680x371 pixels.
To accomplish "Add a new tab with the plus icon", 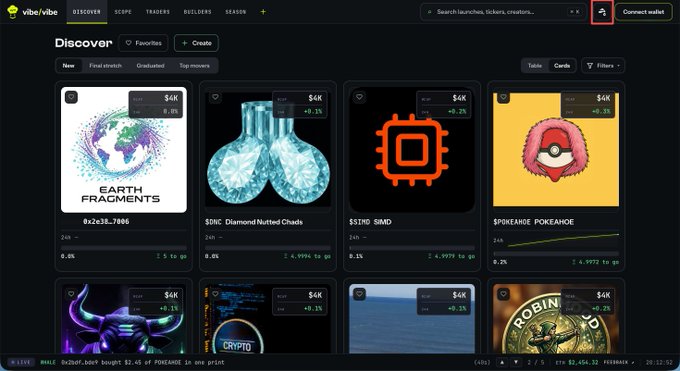I will pyautogui.click(x=263, y=12).
